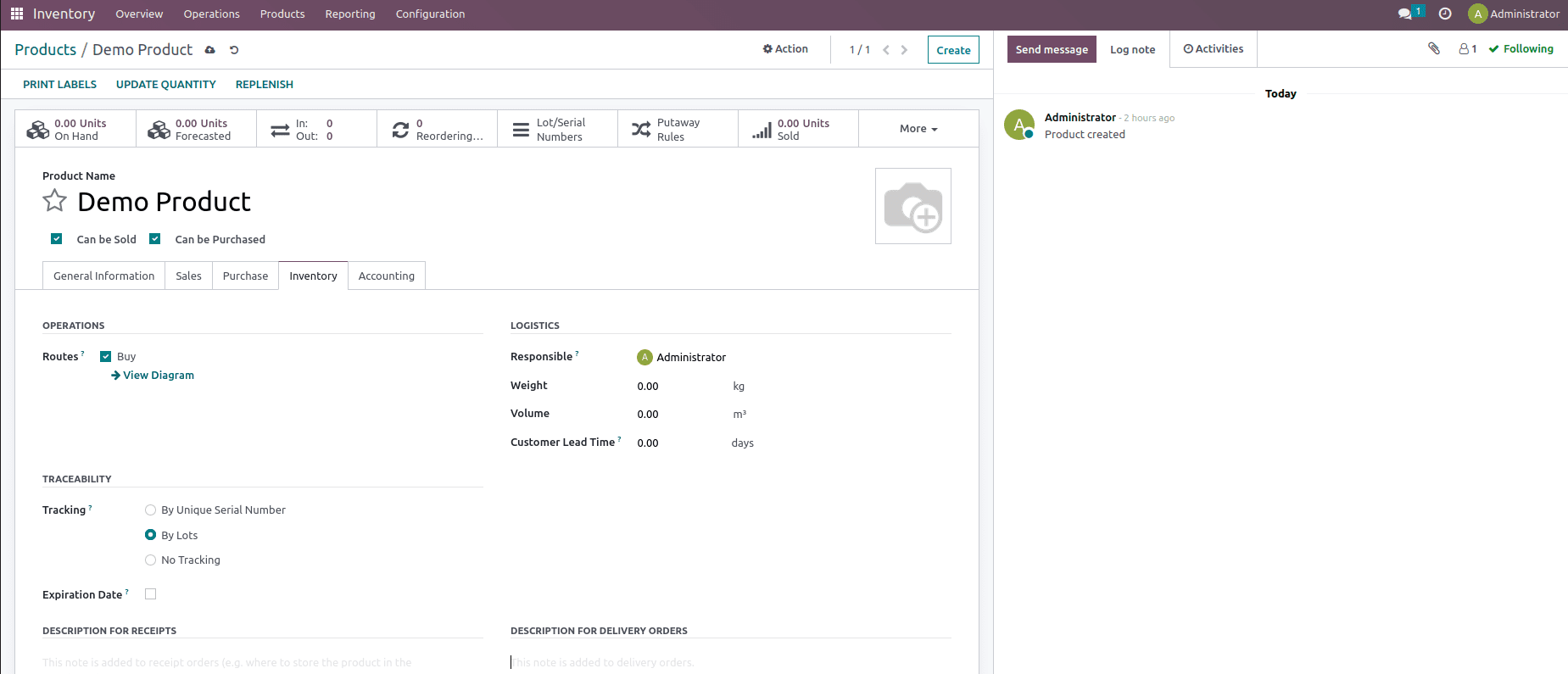Screen dimensions: 1568x674
Task: Click Send message button
Action: (1052, 49)
